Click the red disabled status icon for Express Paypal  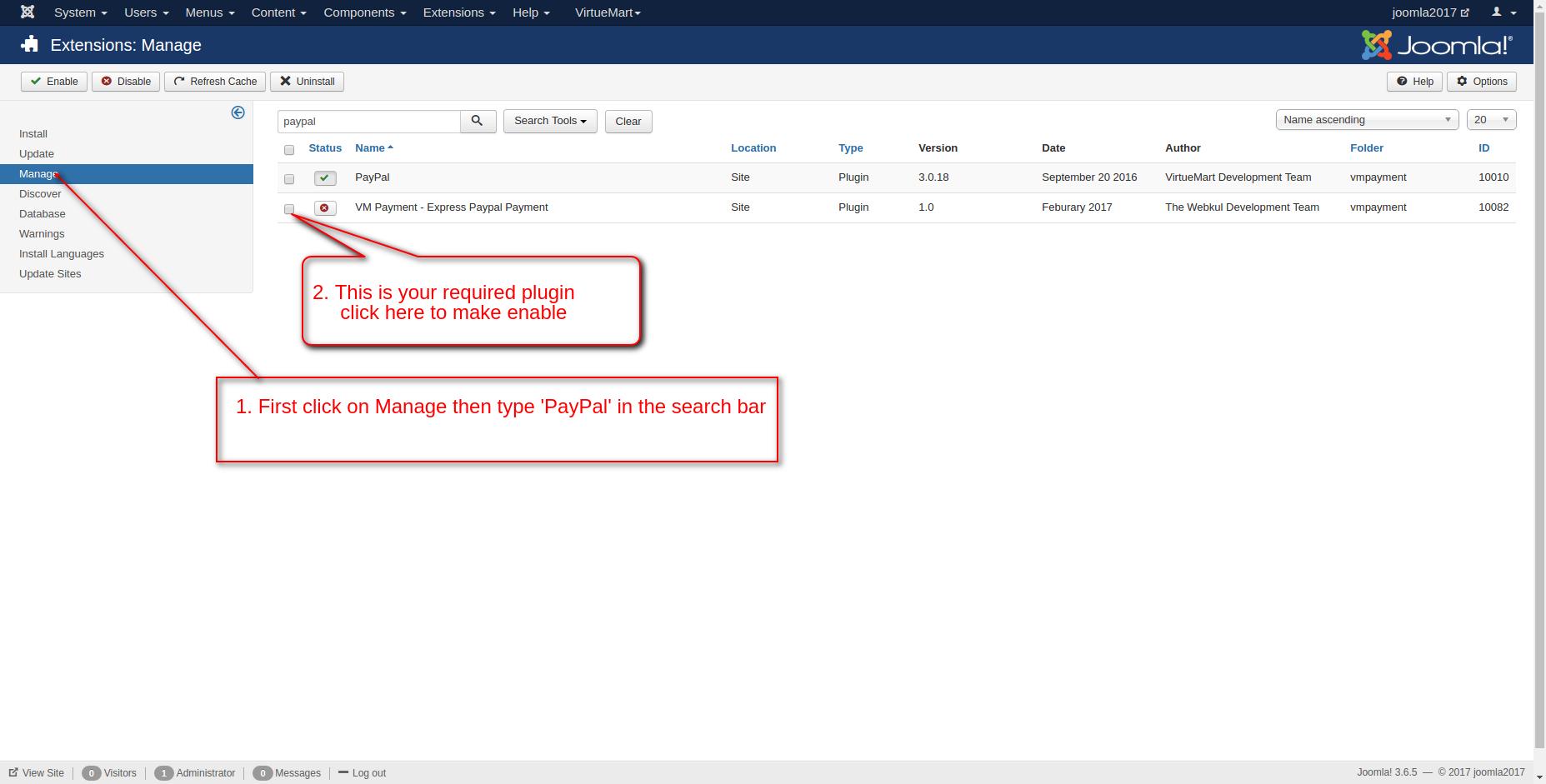tap(325, 207)
